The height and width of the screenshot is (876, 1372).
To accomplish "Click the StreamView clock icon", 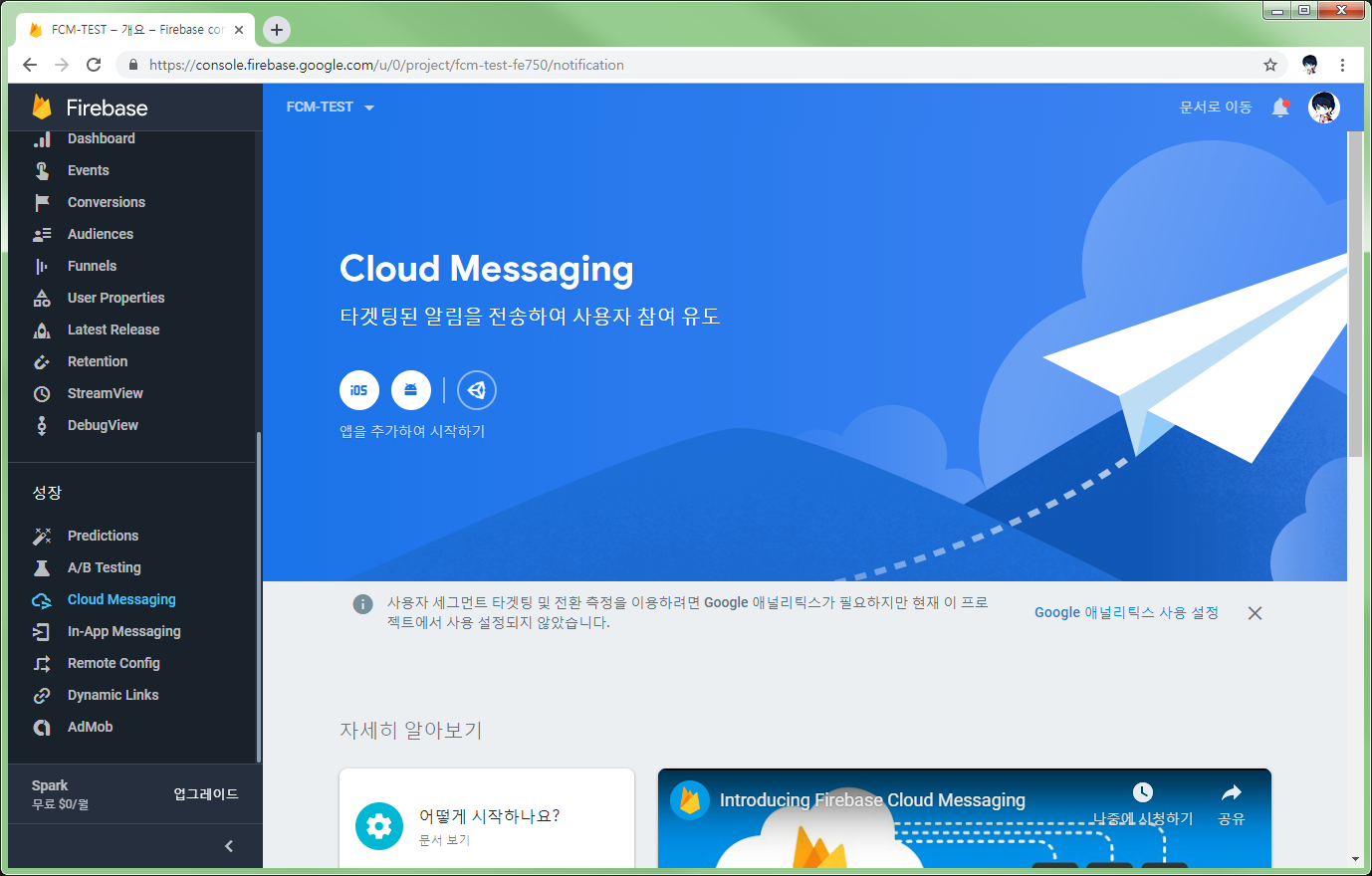I will (x=42, y=393).
